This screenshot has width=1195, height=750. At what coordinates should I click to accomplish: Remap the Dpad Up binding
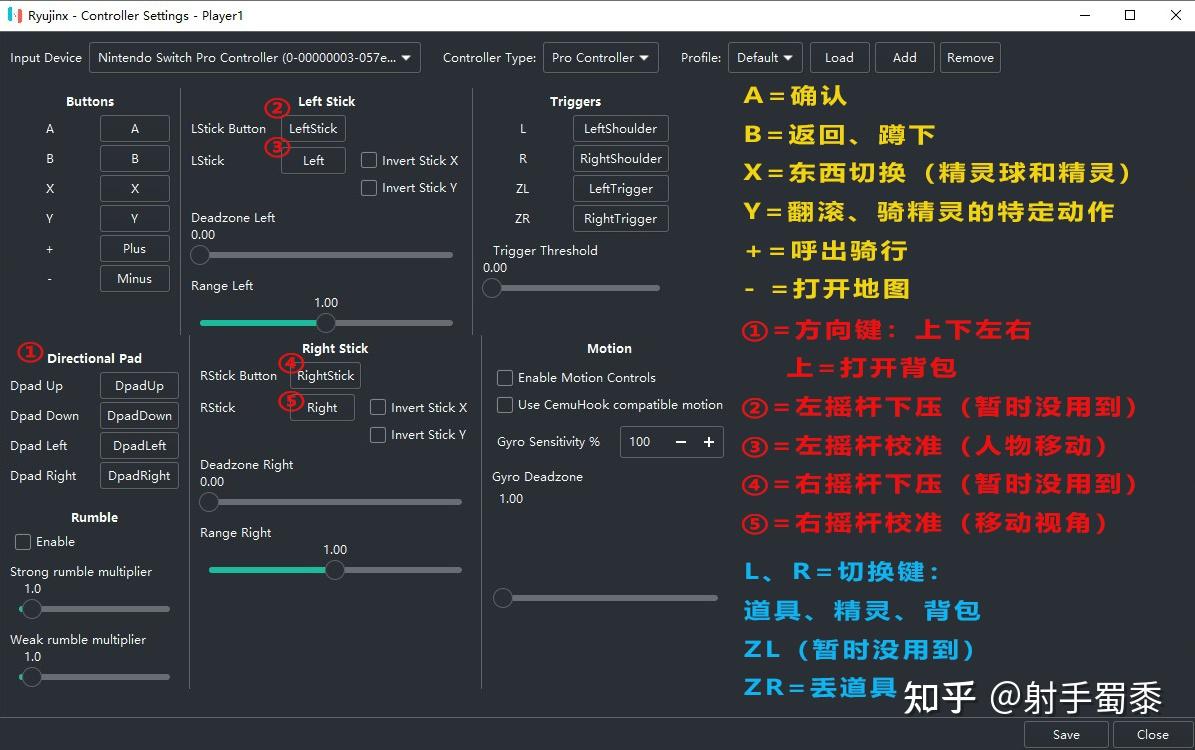pyautogui.click(x=138, y=385)
